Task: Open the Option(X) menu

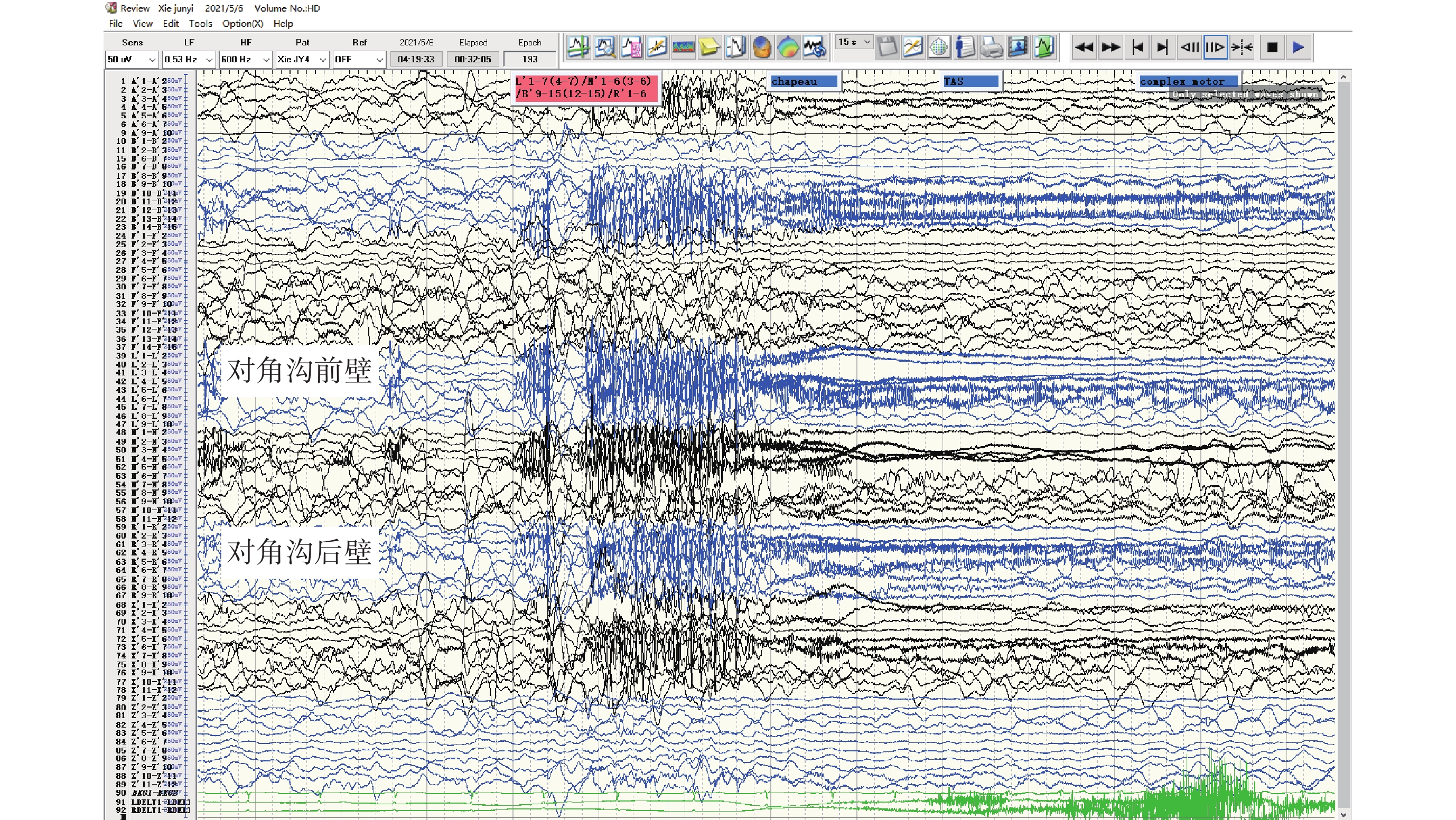Action: tap(242, 24)
